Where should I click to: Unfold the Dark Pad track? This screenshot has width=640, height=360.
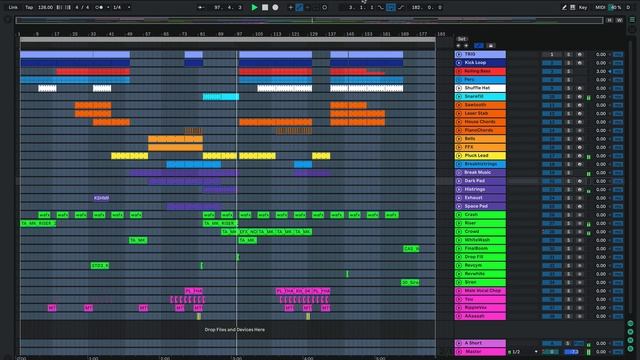pos(459,181)
